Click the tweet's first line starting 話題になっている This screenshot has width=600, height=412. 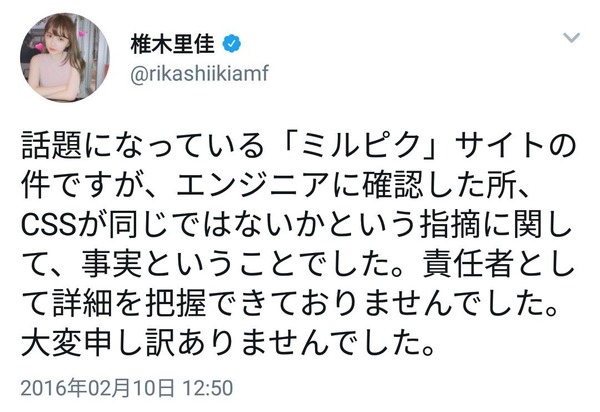pos(298,146)
